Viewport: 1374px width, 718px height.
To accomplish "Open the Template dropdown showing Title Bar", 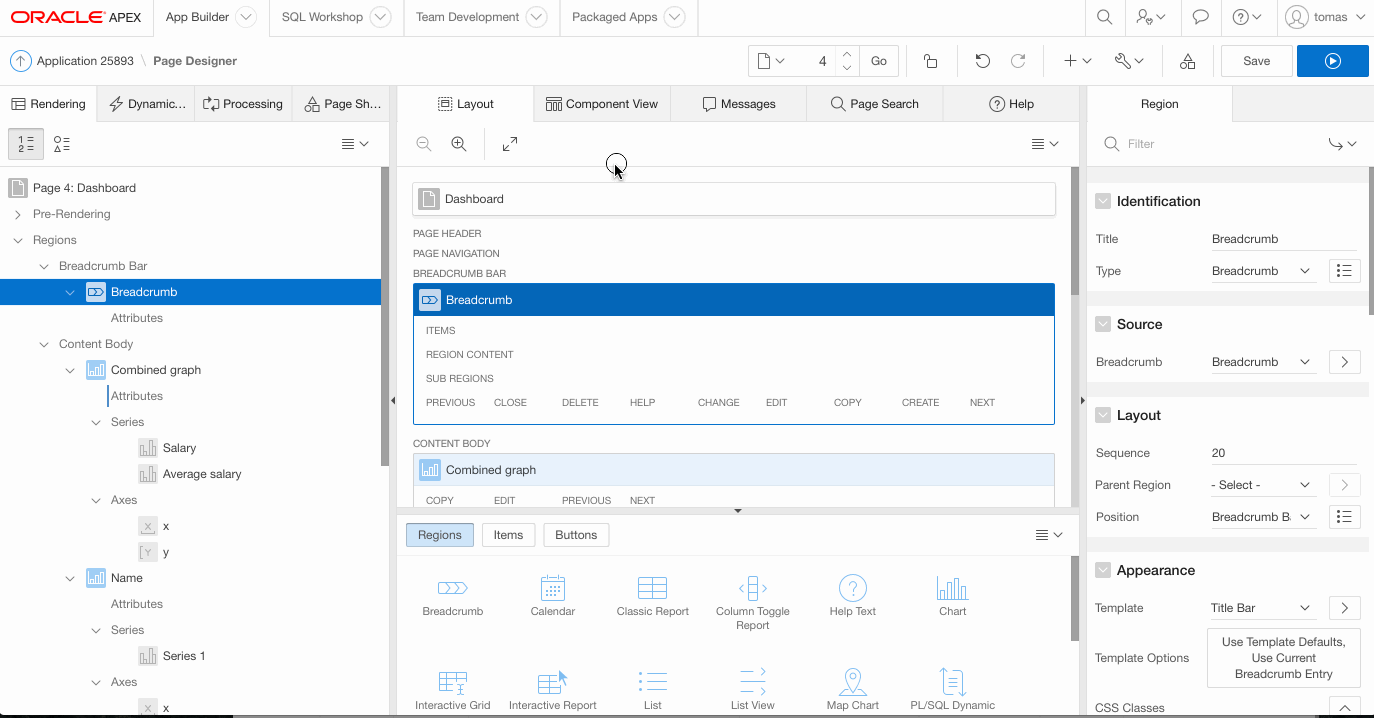I will [1260, 608].
